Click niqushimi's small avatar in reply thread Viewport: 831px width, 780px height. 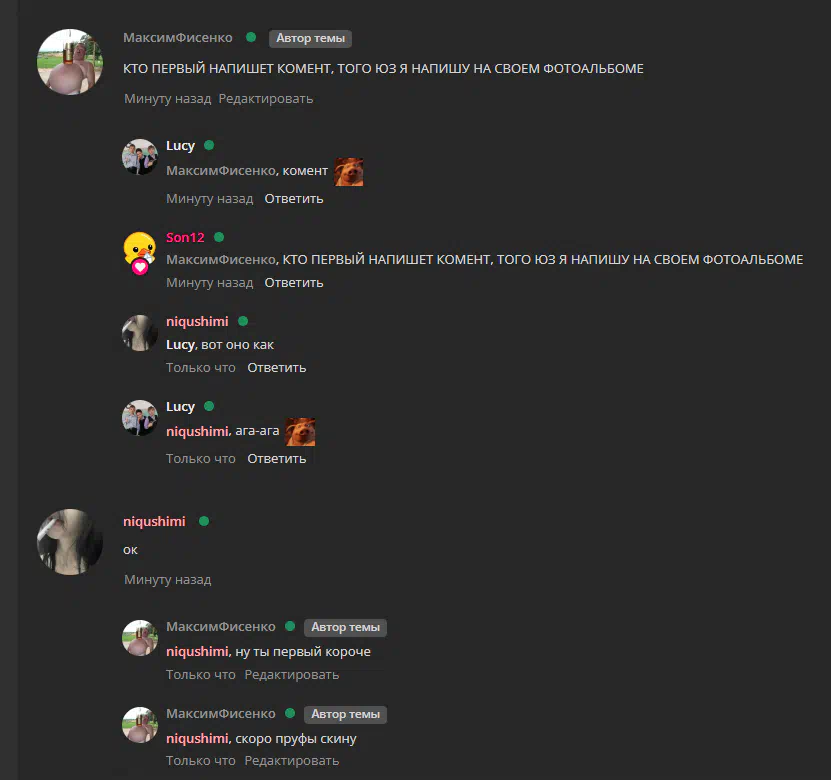(140, 333)
